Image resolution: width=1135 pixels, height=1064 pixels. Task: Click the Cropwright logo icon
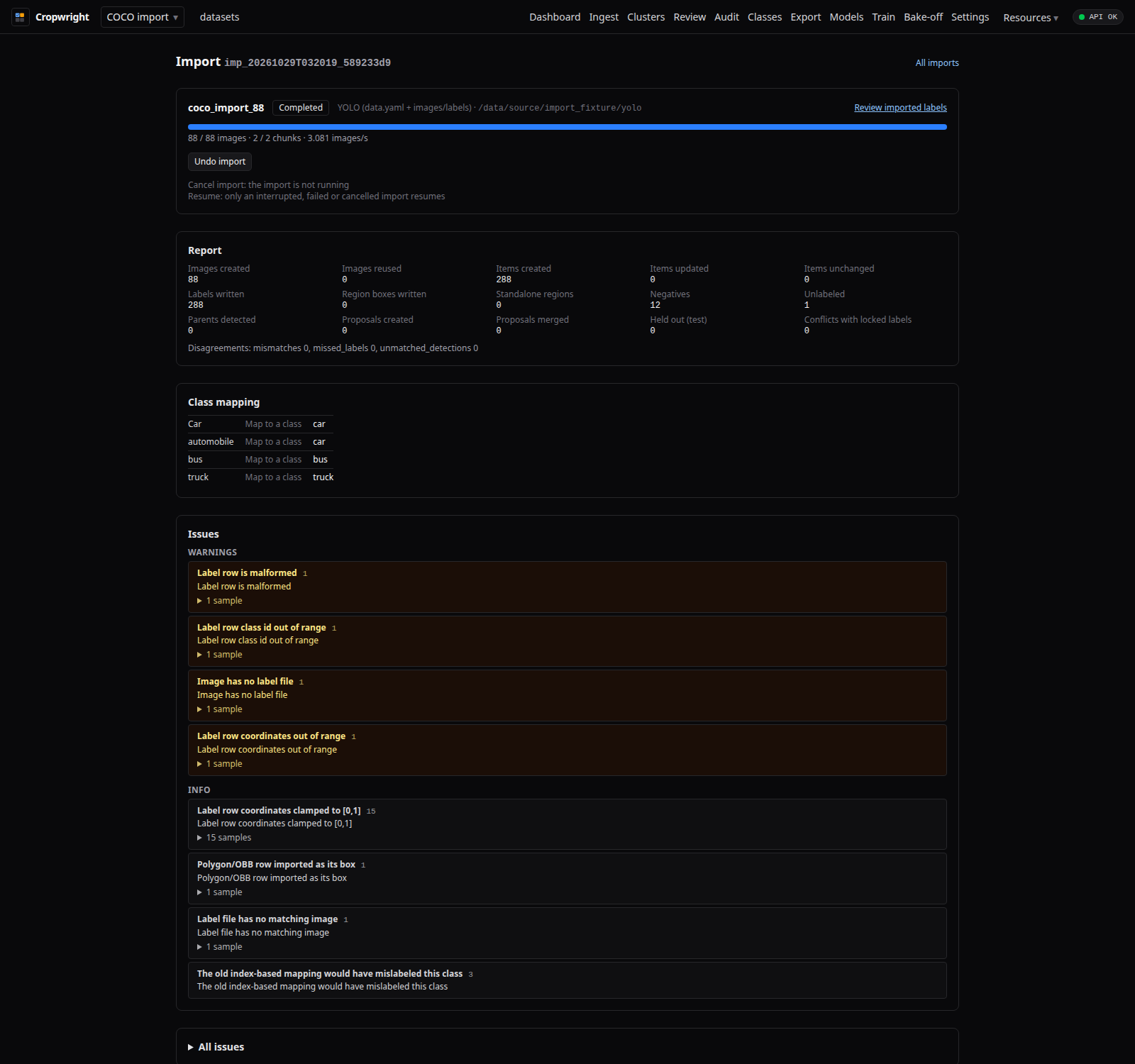[20, 17]
